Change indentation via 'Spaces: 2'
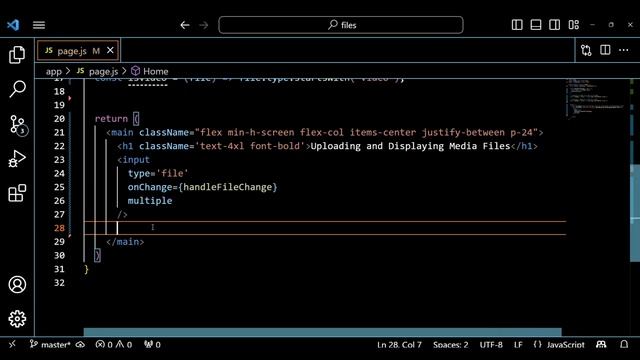 451,345
